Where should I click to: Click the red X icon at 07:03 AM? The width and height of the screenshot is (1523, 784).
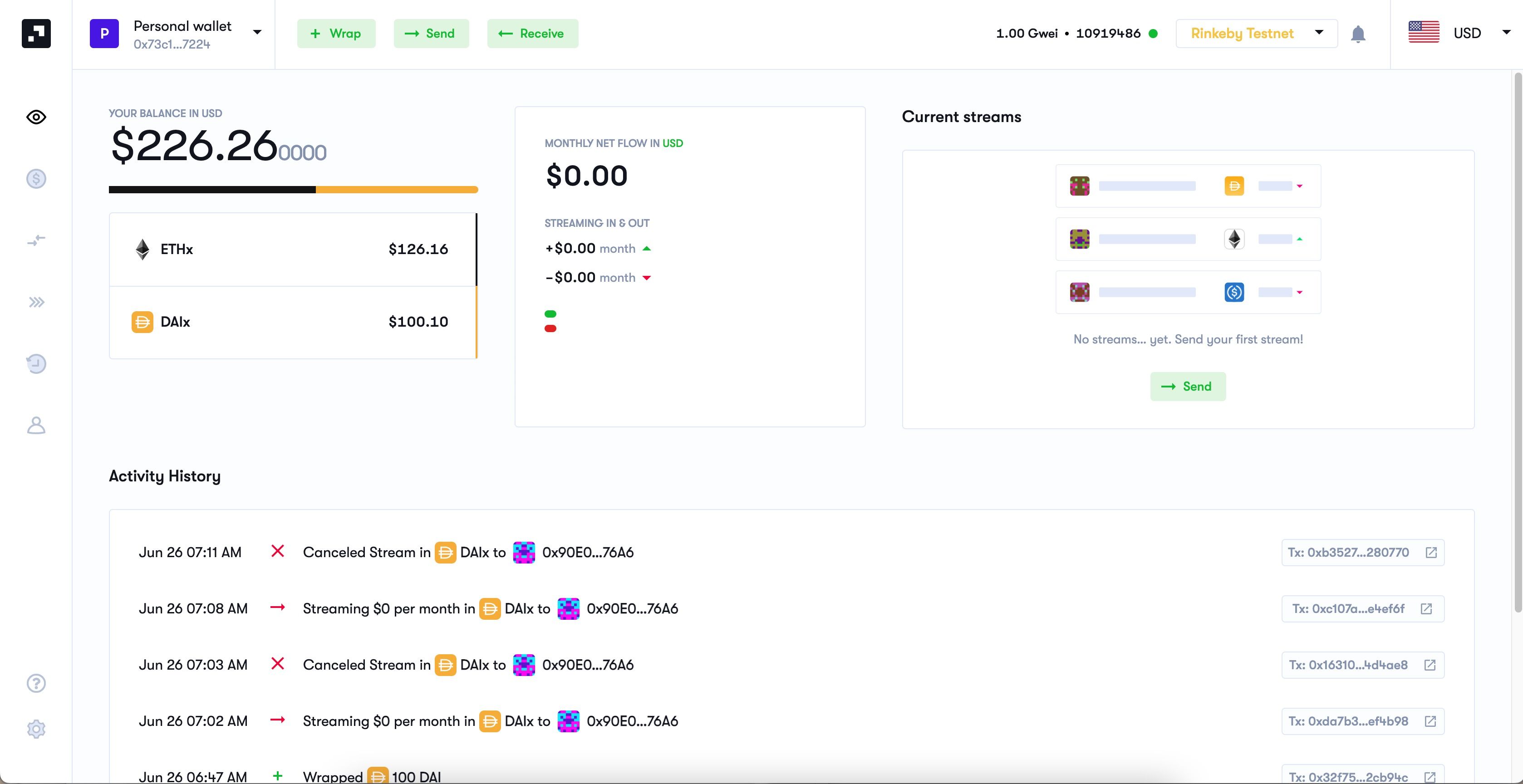(277, 663)
